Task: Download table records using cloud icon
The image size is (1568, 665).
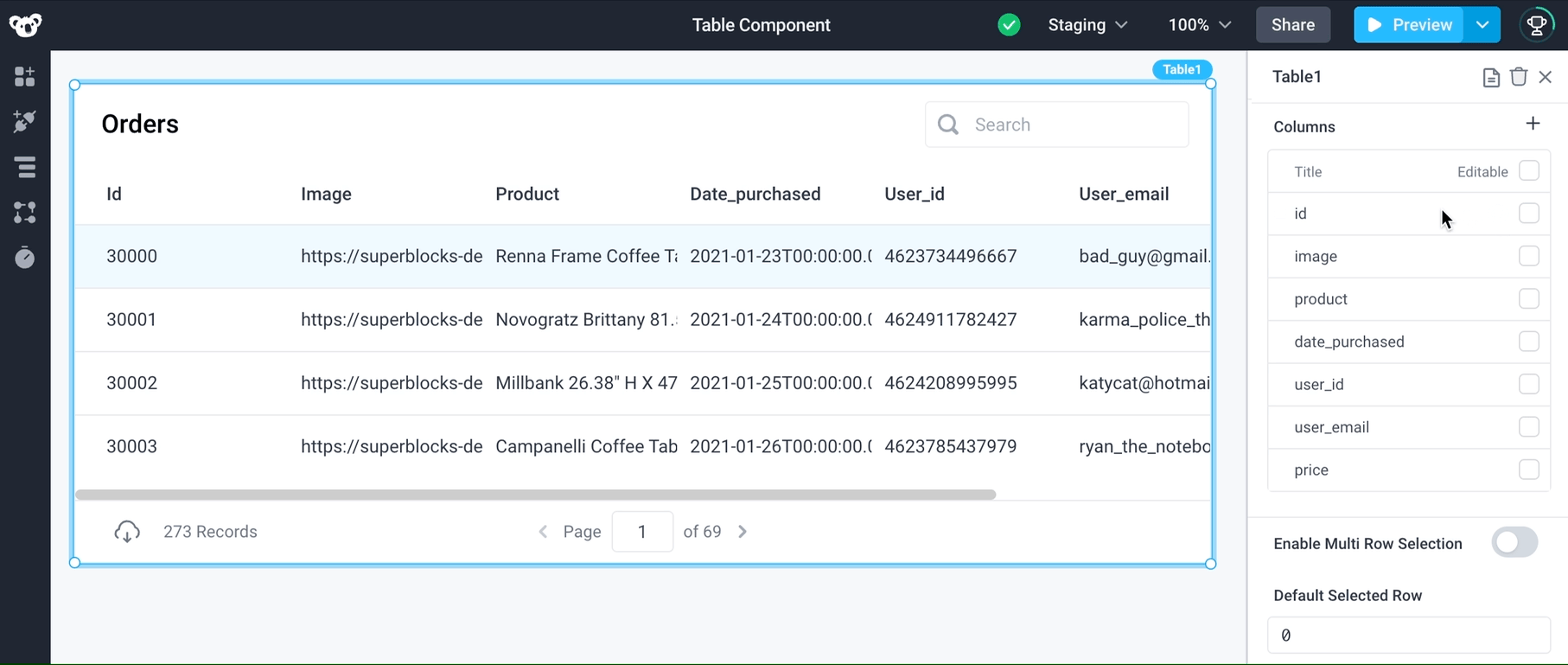Action: 127,532
